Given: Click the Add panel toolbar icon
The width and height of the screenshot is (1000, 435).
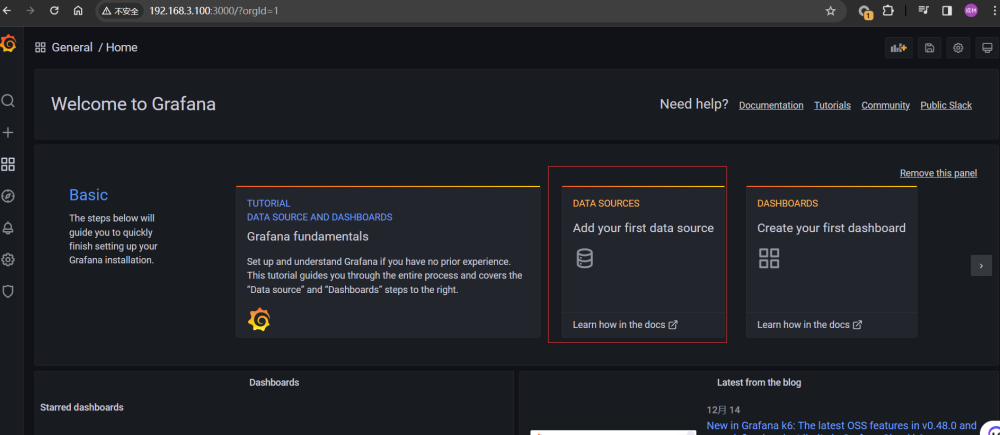Looking at the screenshot, I should coord(899,48).
